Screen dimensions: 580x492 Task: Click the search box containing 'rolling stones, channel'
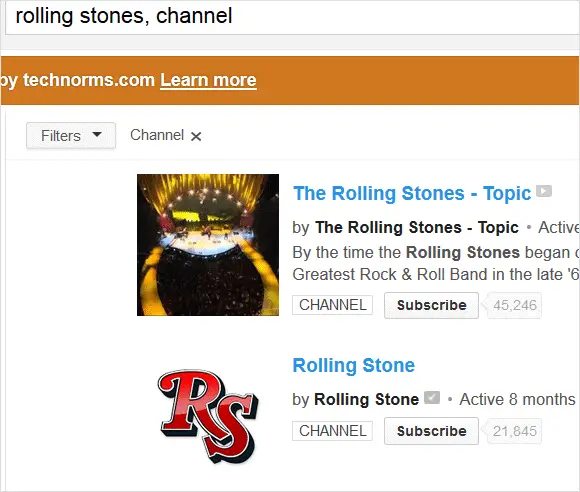coord(292,17)
